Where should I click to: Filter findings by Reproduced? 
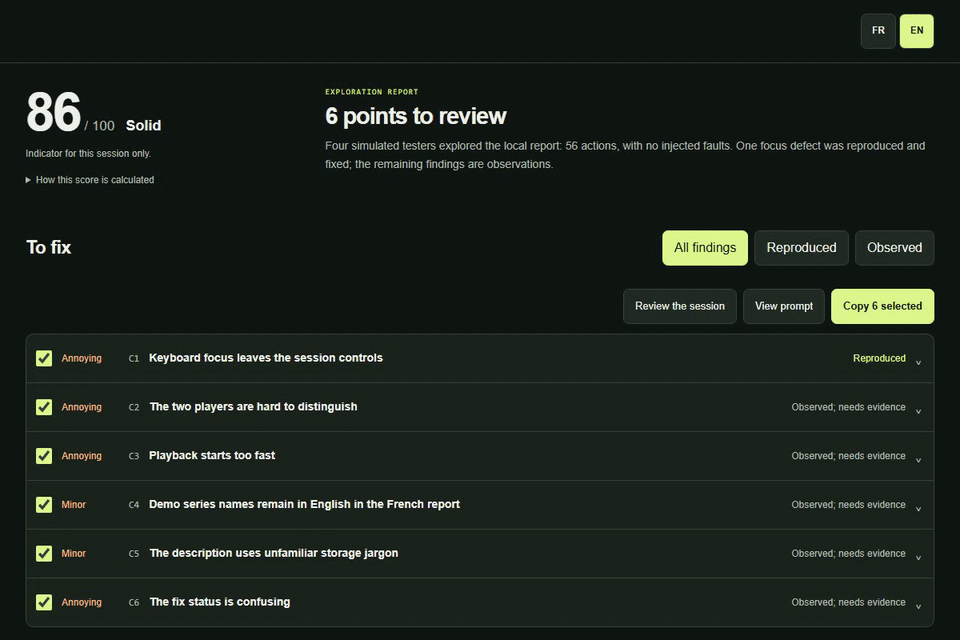pyautogui.click(x=801, y=247)
